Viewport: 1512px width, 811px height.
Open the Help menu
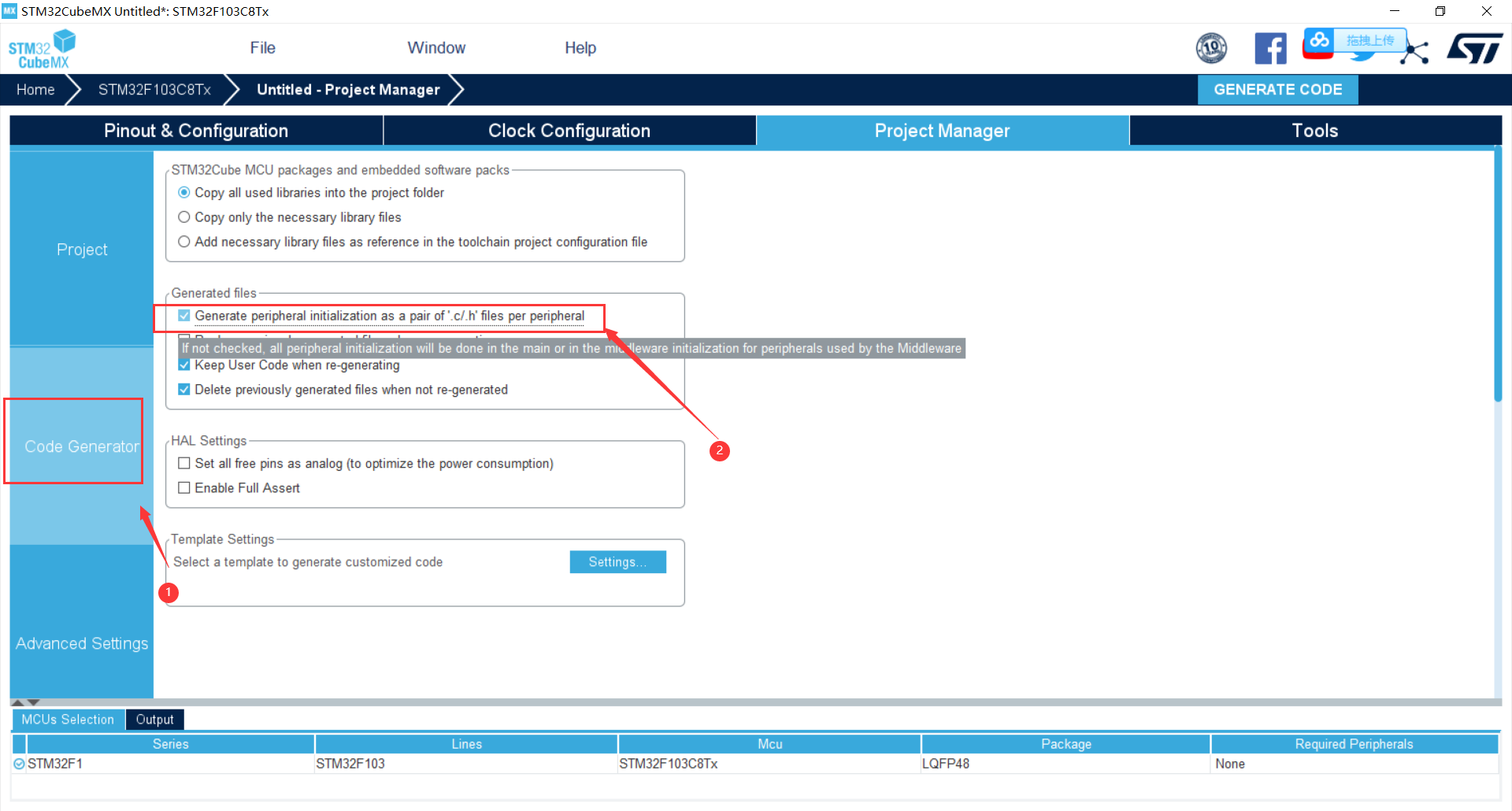tap(580, 48)
